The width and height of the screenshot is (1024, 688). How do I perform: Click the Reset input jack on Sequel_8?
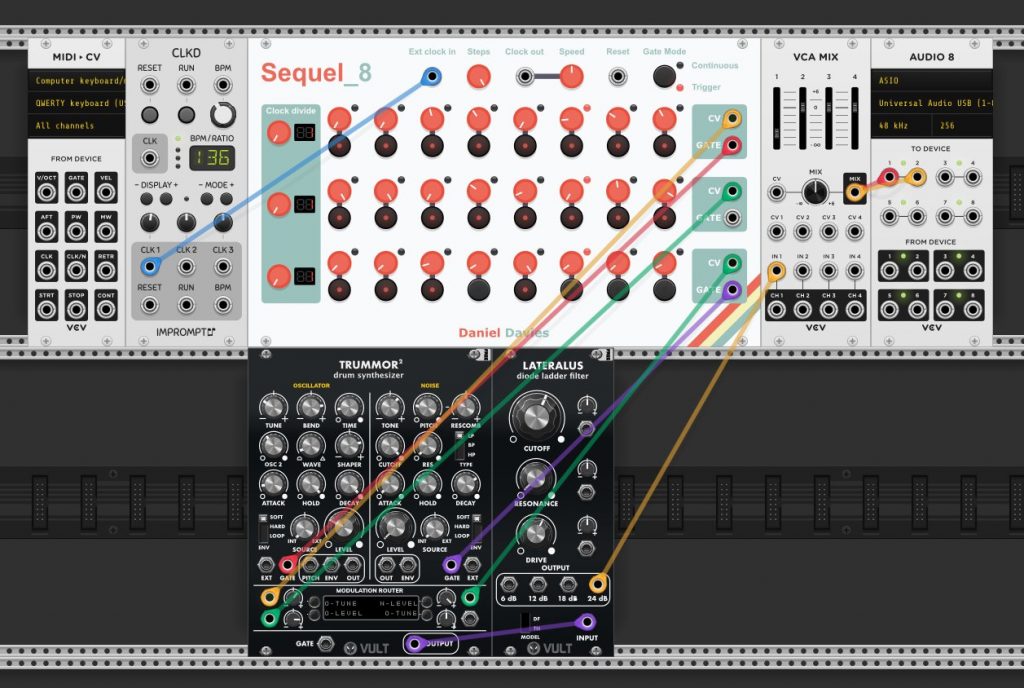point(618,76)
